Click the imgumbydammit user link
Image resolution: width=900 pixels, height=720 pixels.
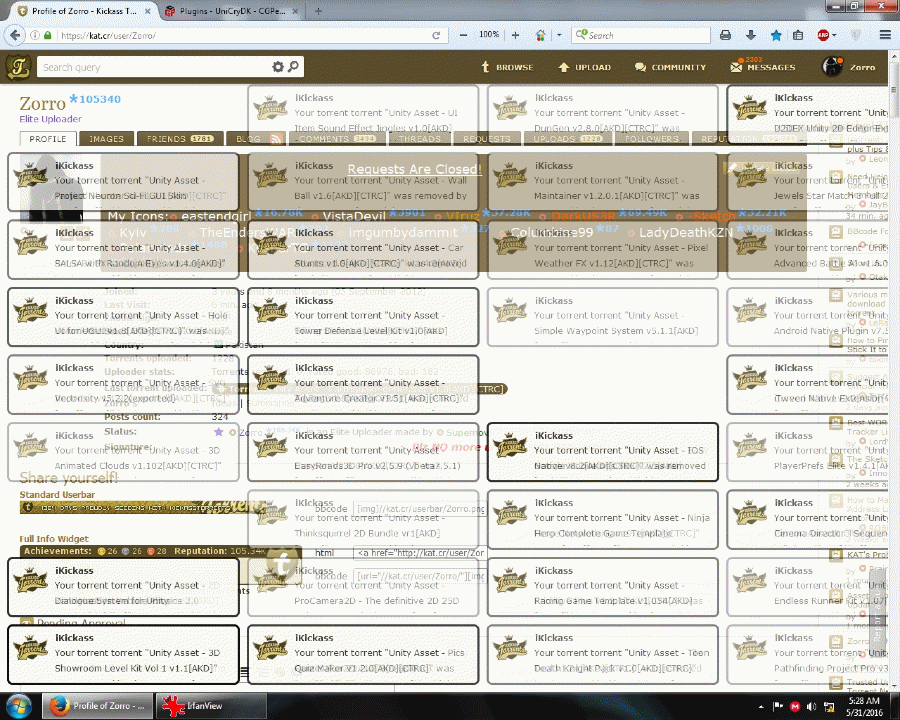coord(403,233)
